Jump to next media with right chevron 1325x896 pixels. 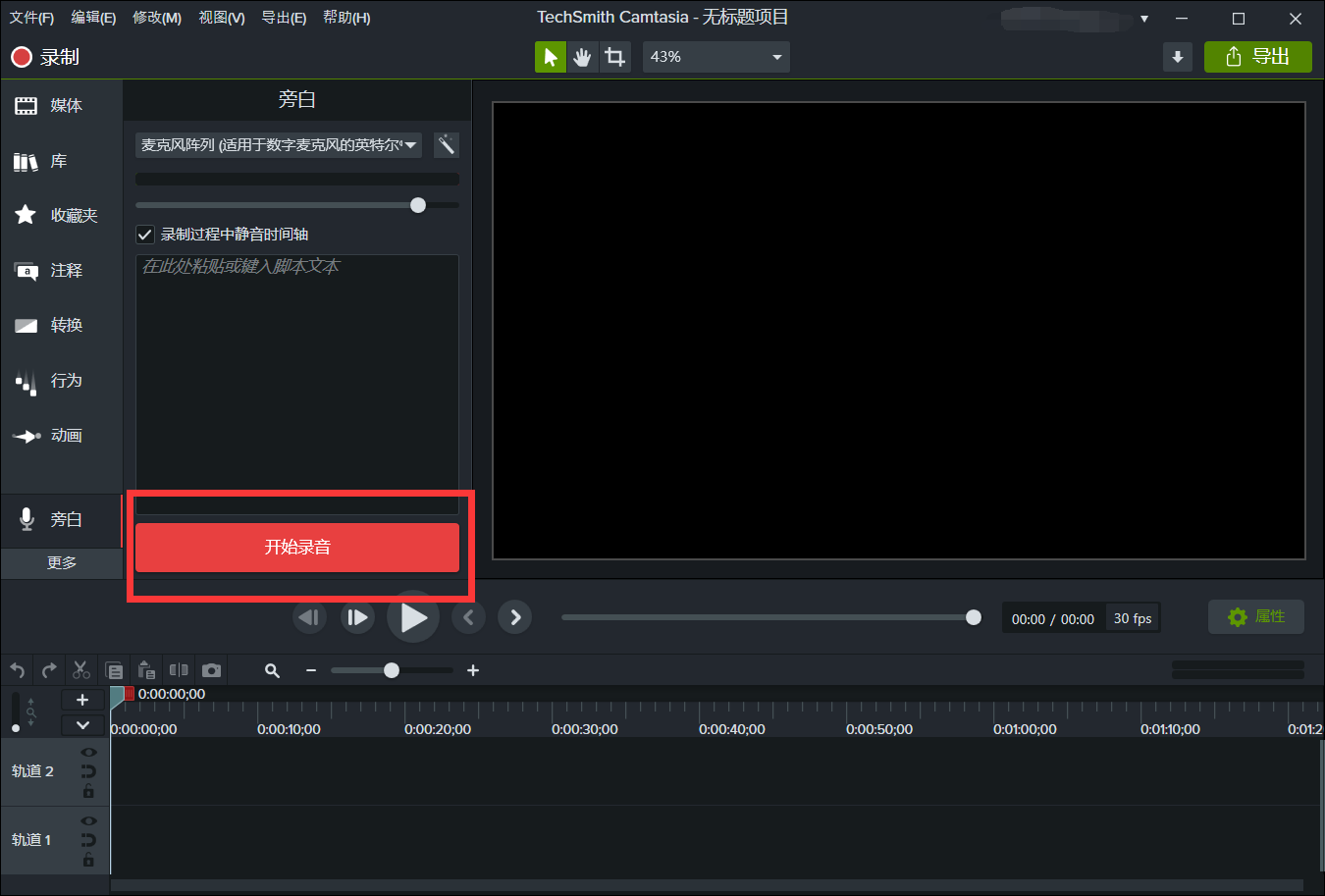click(x=515, y=617)
